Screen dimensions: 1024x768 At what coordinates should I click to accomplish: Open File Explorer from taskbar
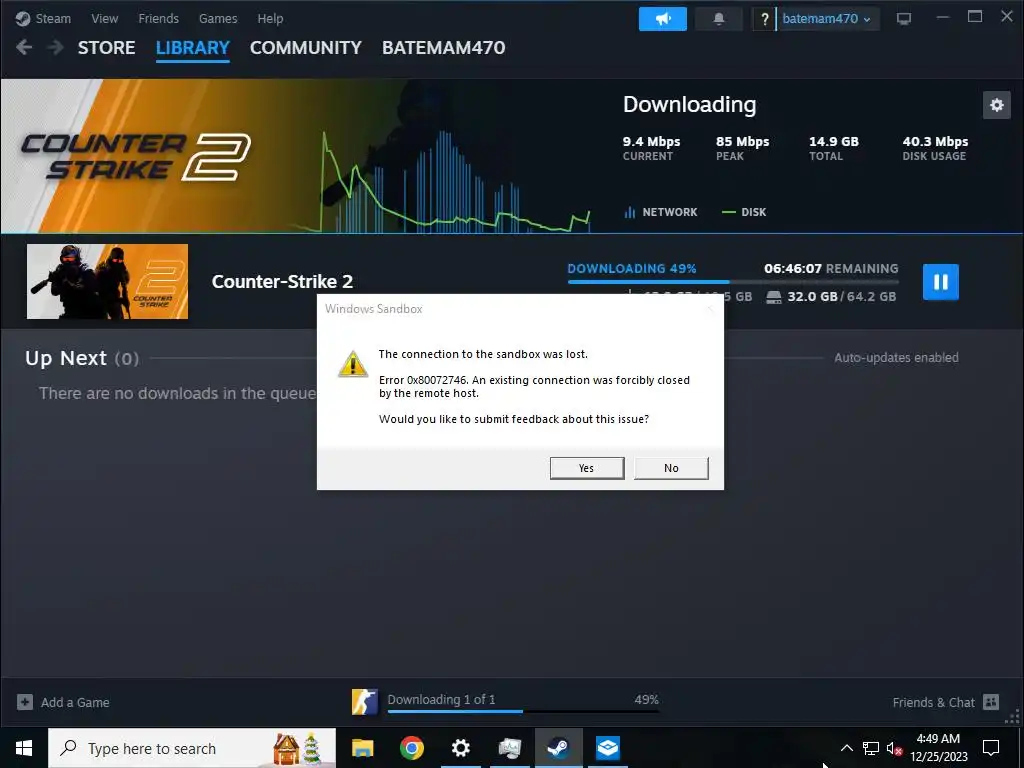point(362,748)
